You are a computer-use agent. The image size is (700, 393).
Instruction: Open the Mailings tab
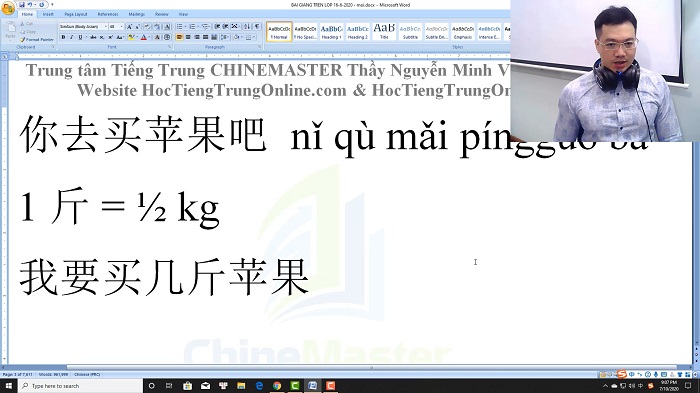click(x=137, y=14)
